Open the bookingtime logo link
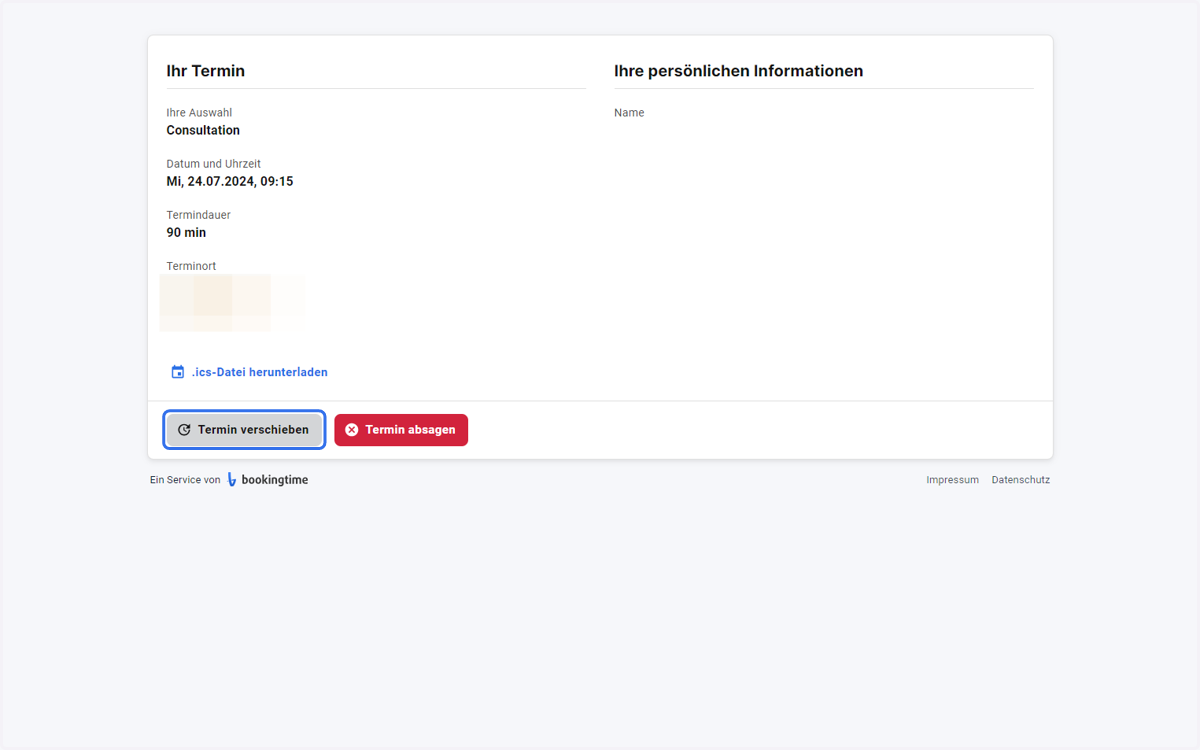The width and height of the screenshot is (1200, 750). (267, 480)
